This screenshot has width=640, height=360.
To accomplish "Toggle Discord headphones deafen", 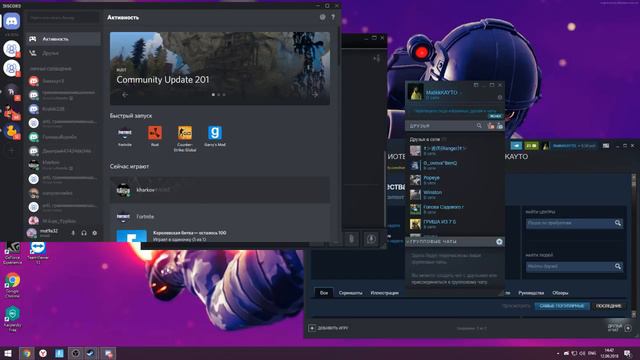I will tap(84, 233).
